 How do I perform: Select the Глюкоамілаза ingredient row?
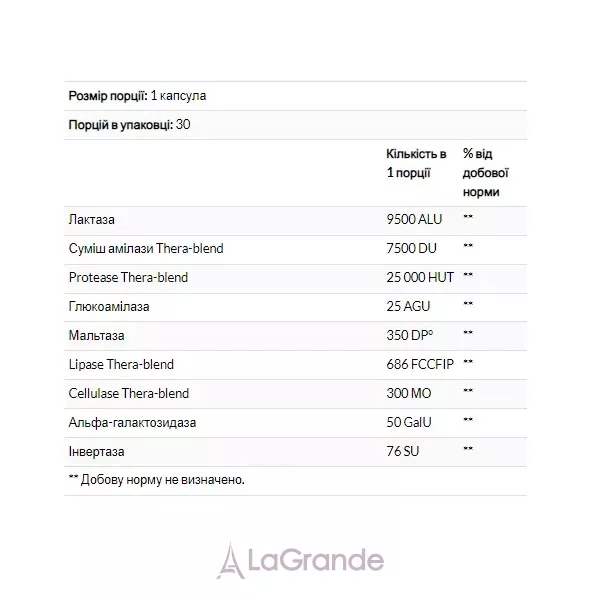pos(295,307)
